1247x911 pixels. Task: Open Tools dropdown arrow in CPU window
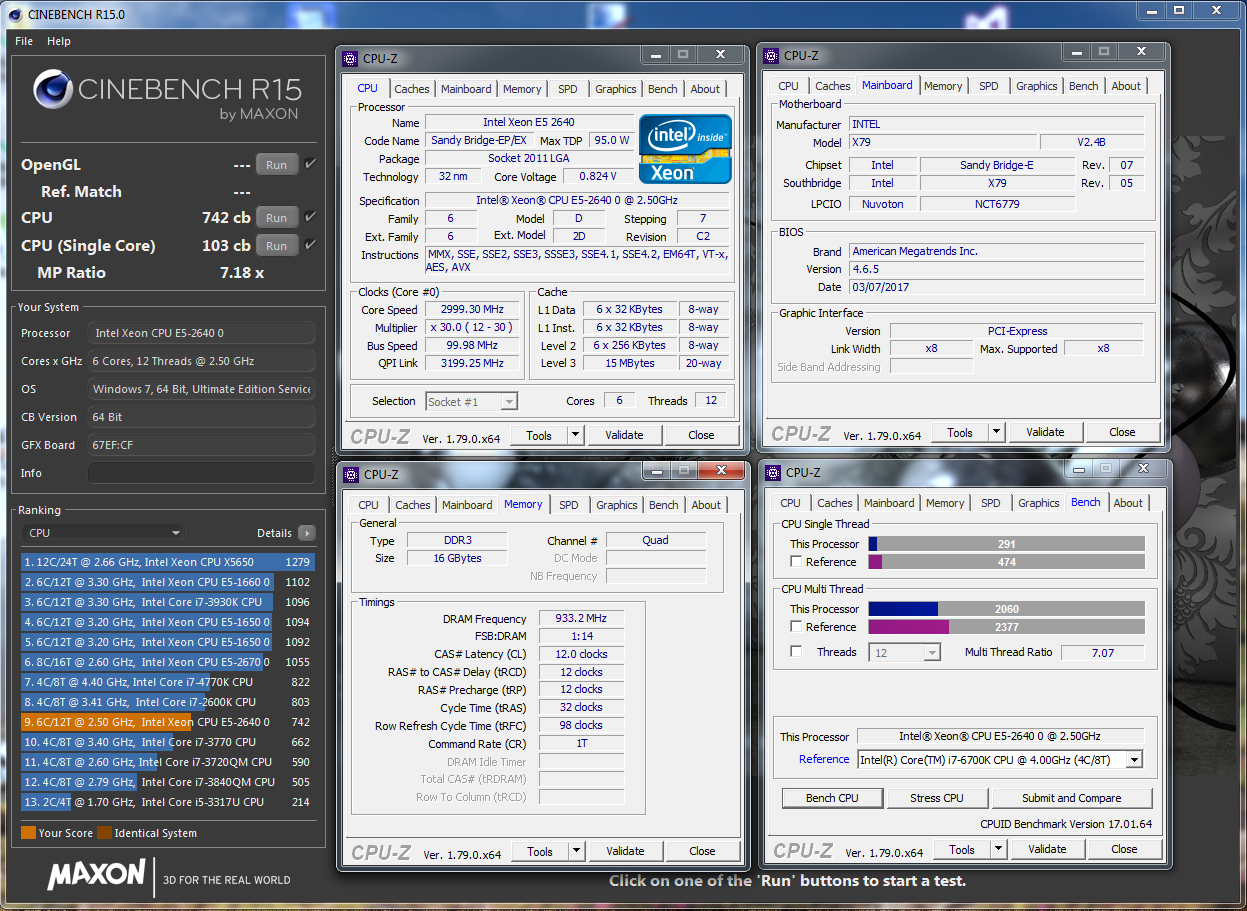(x=575, y=435)
